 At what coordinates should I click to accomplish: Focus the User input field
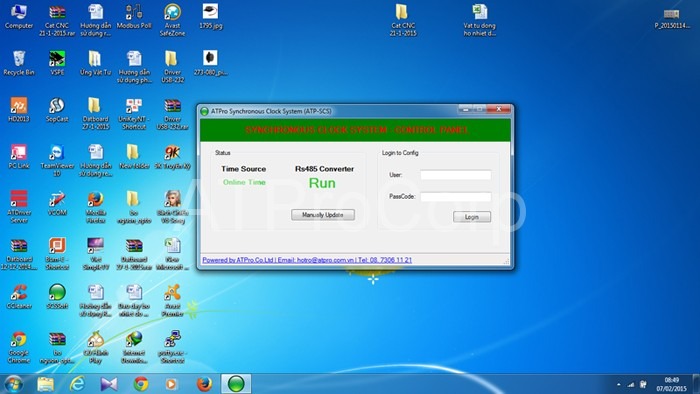click(x=455, y=175)
